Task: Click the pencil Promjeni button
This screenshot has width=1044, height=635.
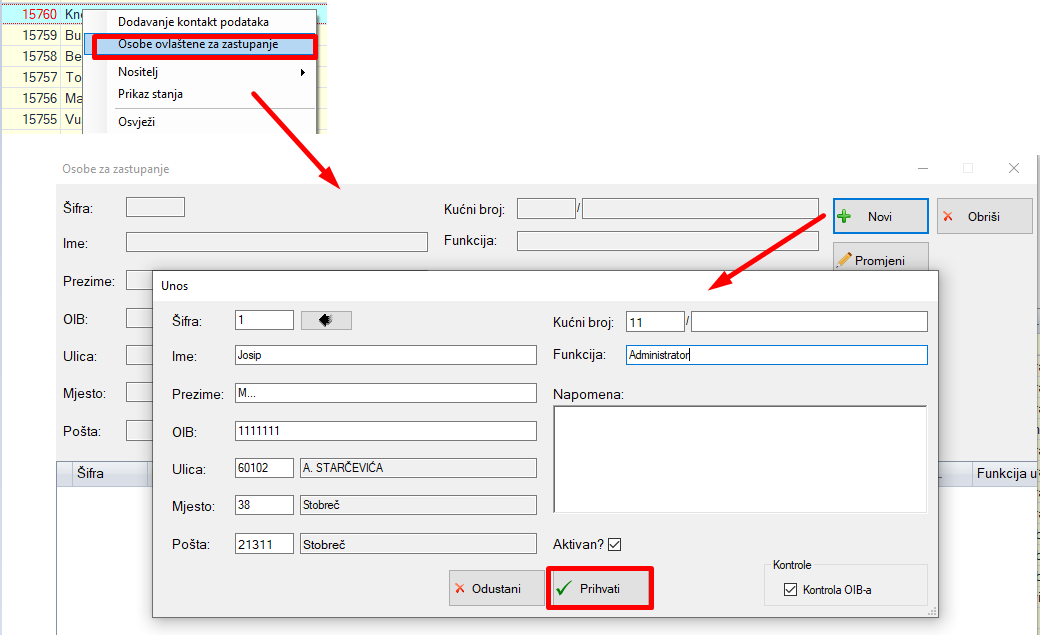Action: point(880,260)
